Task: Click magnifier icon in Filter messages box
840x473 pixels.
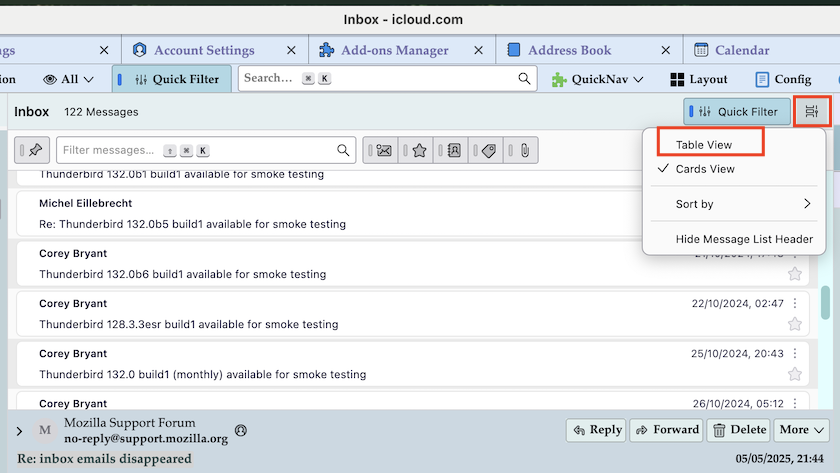Action: tap(343, 150)
